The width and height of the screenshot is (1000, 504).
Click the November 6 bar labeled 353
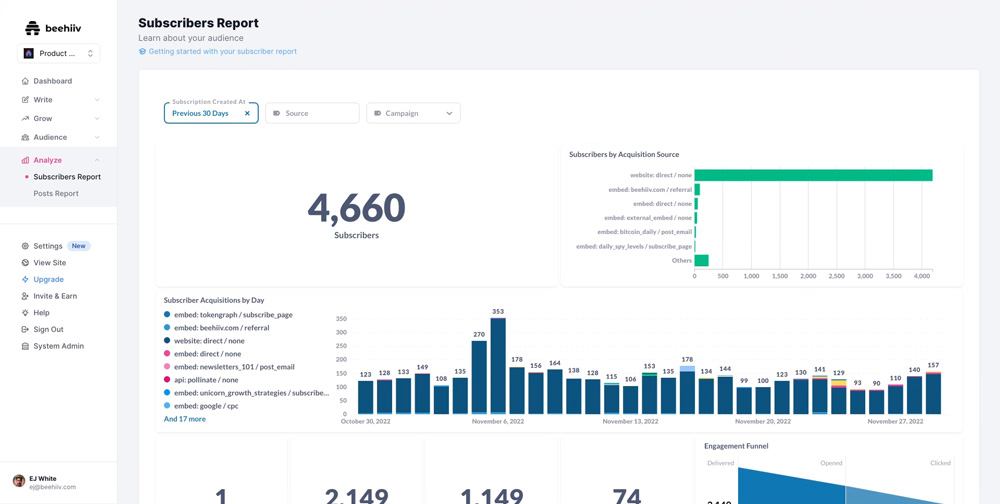pos(498,366)
